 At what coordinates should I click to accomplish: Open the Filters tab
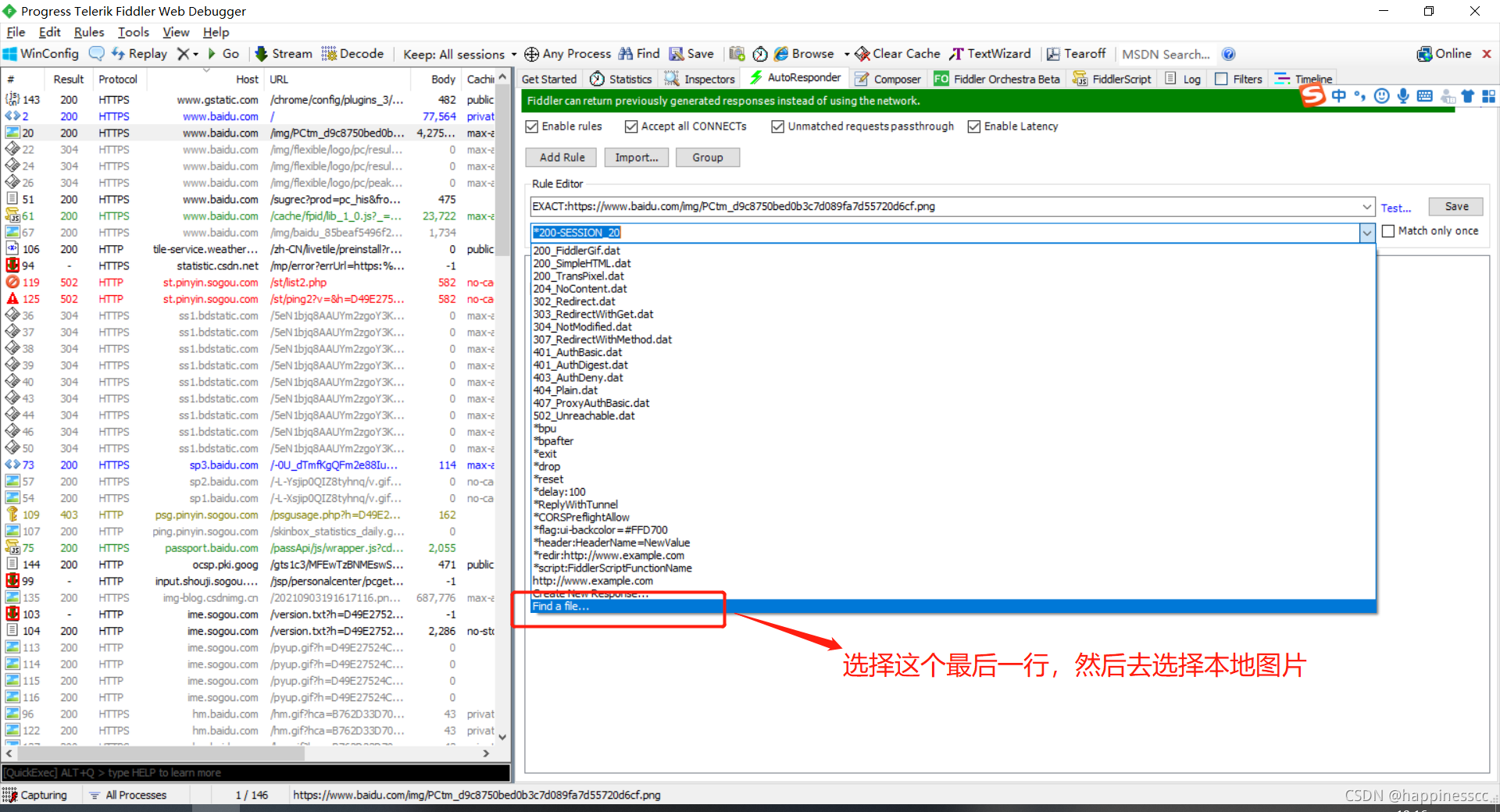[x=1239, y=79]
